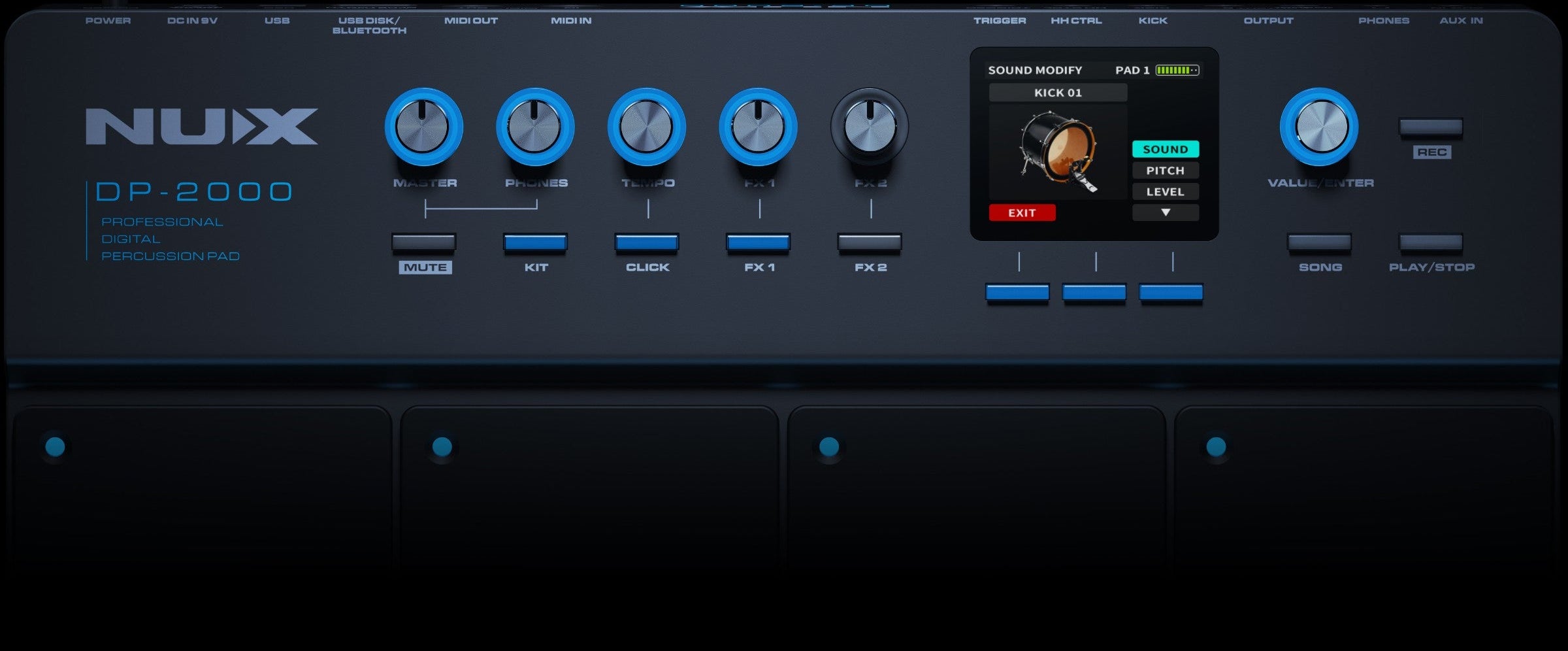The image size is (1568, 651).
Task: Click the TEMPO knob
Action: pos(647,127)
